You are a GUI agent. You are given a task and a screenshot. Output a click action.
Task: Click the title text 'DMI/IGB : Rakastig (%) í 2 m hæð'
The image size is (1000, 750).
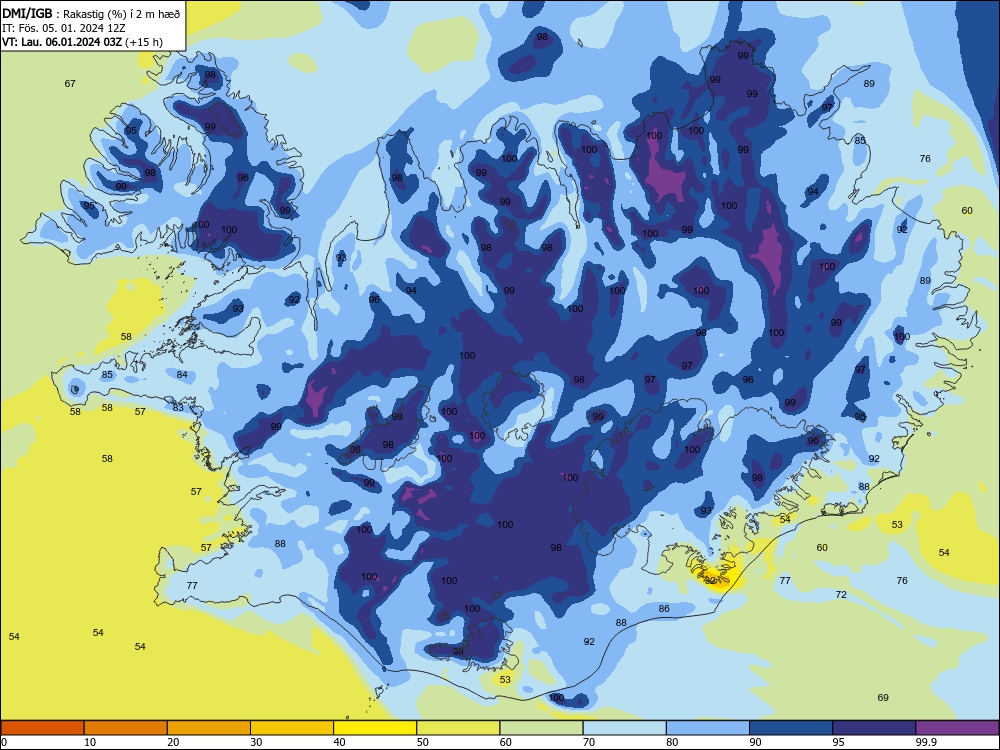point(91,14)
